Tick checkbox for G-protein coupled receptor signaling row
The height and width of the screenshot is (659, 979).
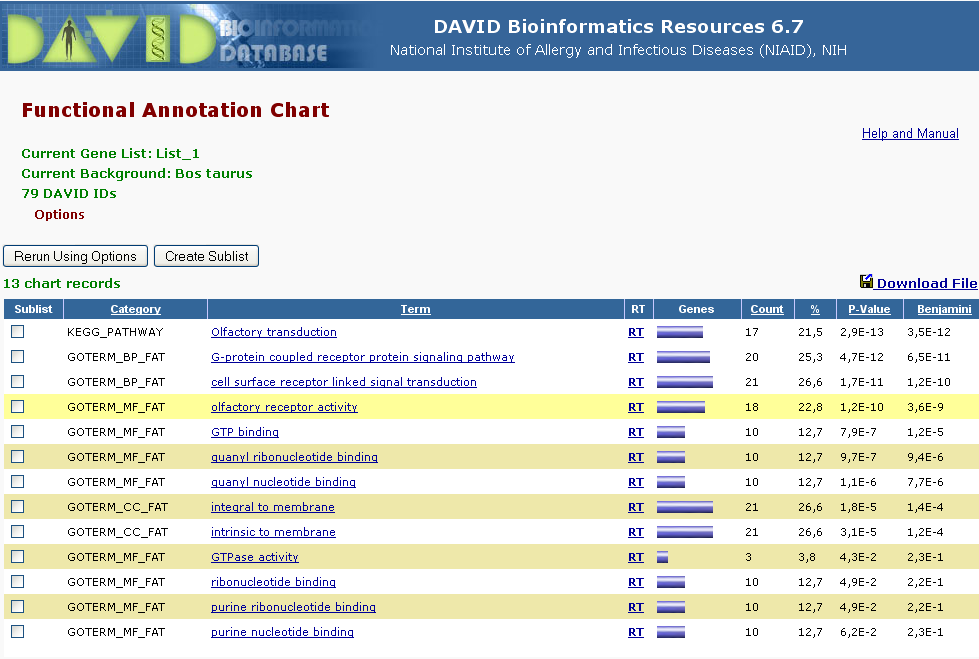[17, 357]
